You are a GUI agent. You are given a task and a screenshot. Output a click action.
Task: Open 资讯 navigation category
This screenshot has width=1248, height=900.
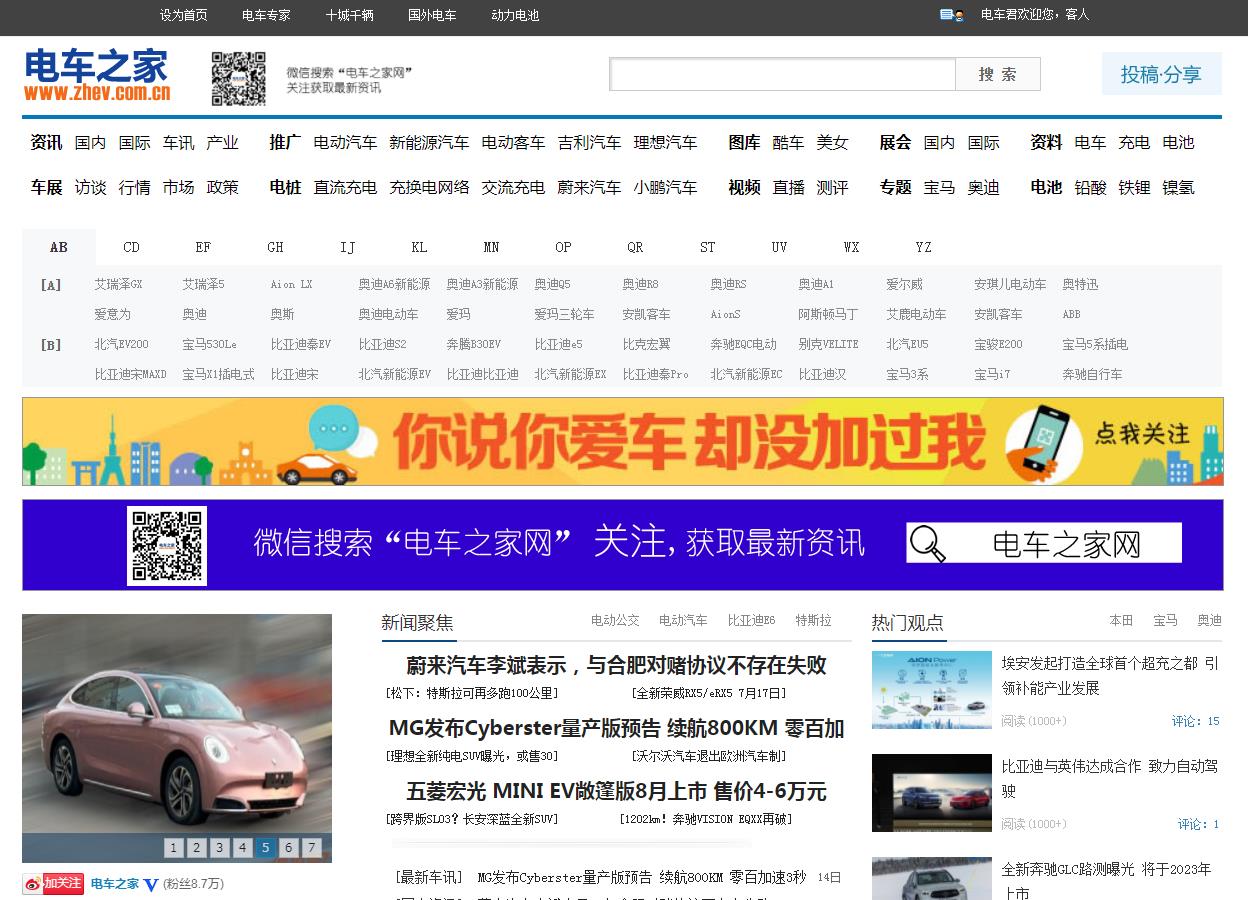pos(46,142)
